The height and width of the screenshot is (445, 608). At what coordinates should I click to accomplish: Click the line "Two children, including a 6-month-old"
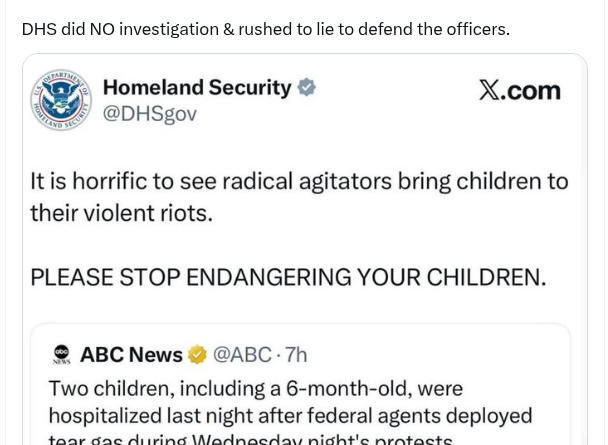(255, 388)
